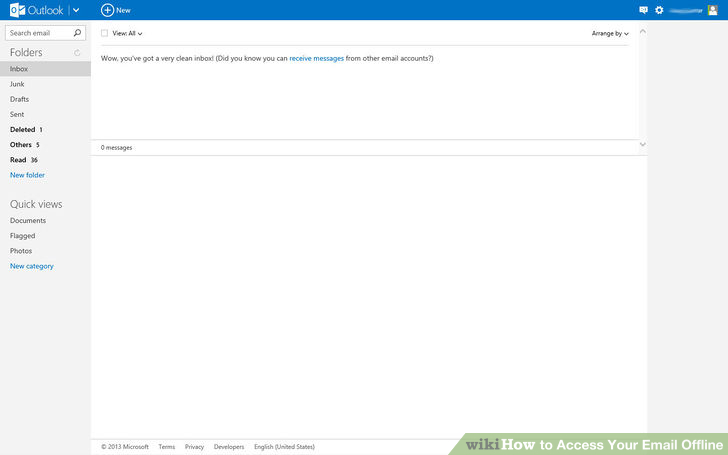Click the scroll down arrow of message list
Screen dimensions: 728x455
coord(643,144)
